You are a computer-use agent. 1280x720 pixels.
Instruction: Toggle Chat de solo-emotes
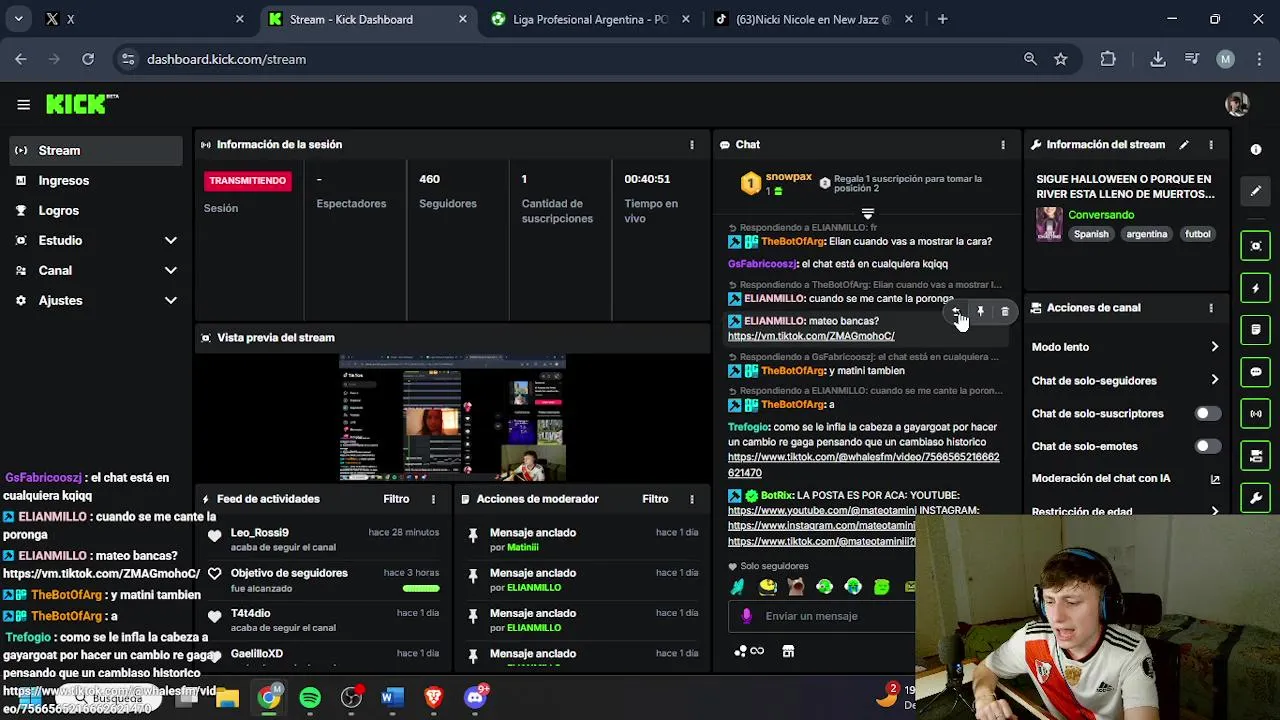pos(1208,446)
